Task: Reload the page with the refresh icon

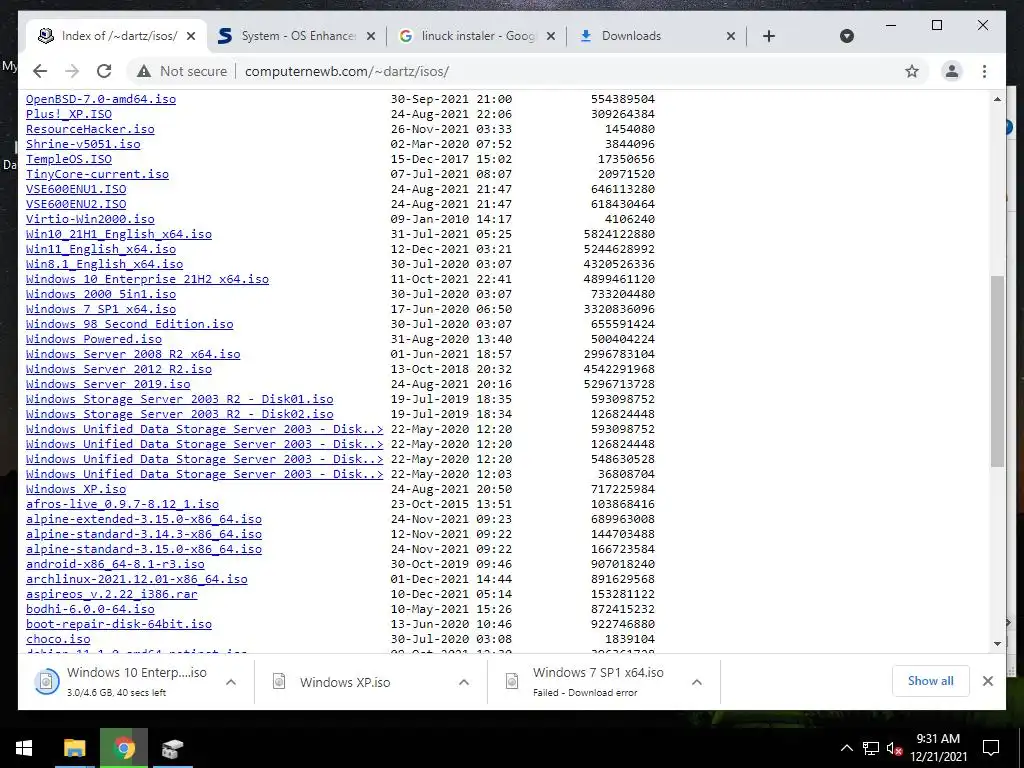Action: (104, 71)
